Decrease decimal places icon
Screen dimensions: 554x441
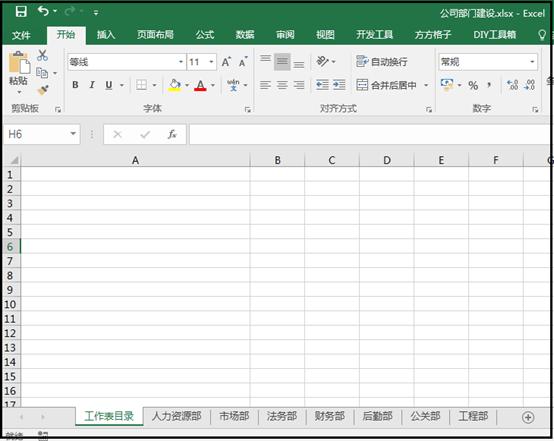(530, 85)
